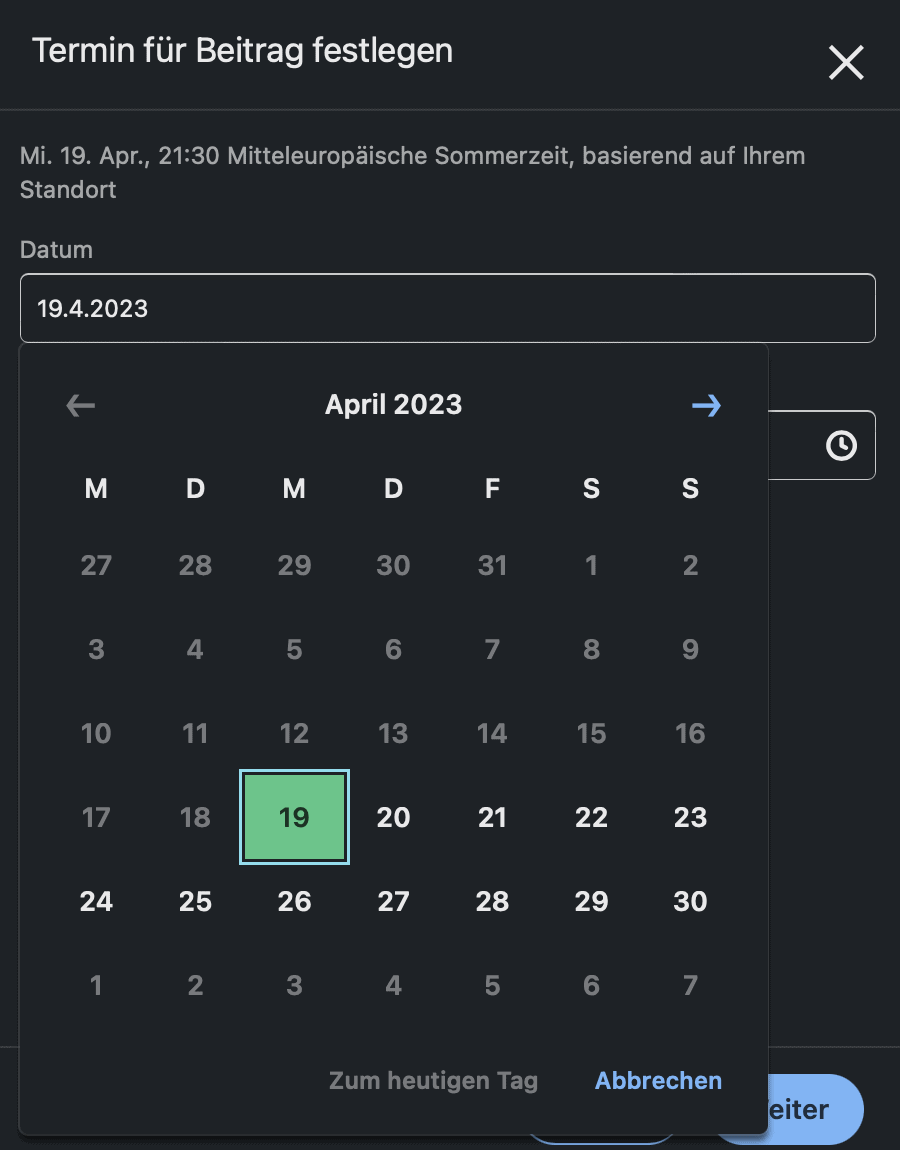Click Zum heutigen Tag button
This screenshot has width=900, height=1150.
coord(433,1080)
